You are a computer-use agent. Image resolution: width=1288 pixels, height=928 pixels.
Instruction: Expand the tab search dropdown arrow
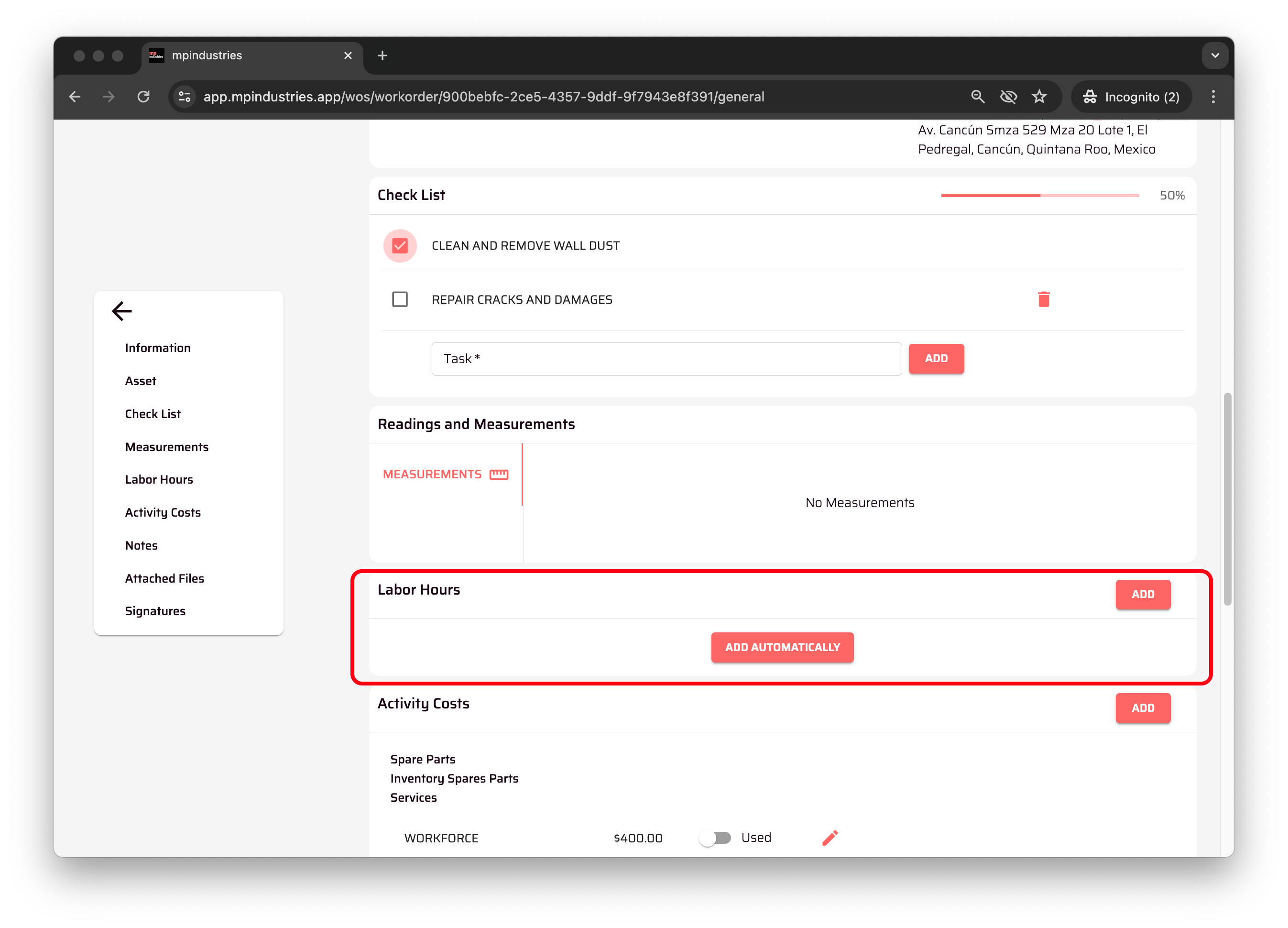pos(1215,55)
